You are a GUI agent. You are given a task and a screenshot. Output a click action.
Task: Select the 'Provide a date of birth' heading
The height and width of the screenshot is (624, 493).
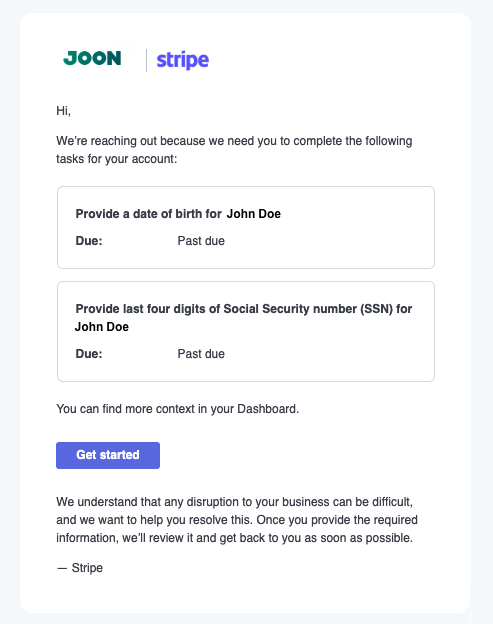148,214
